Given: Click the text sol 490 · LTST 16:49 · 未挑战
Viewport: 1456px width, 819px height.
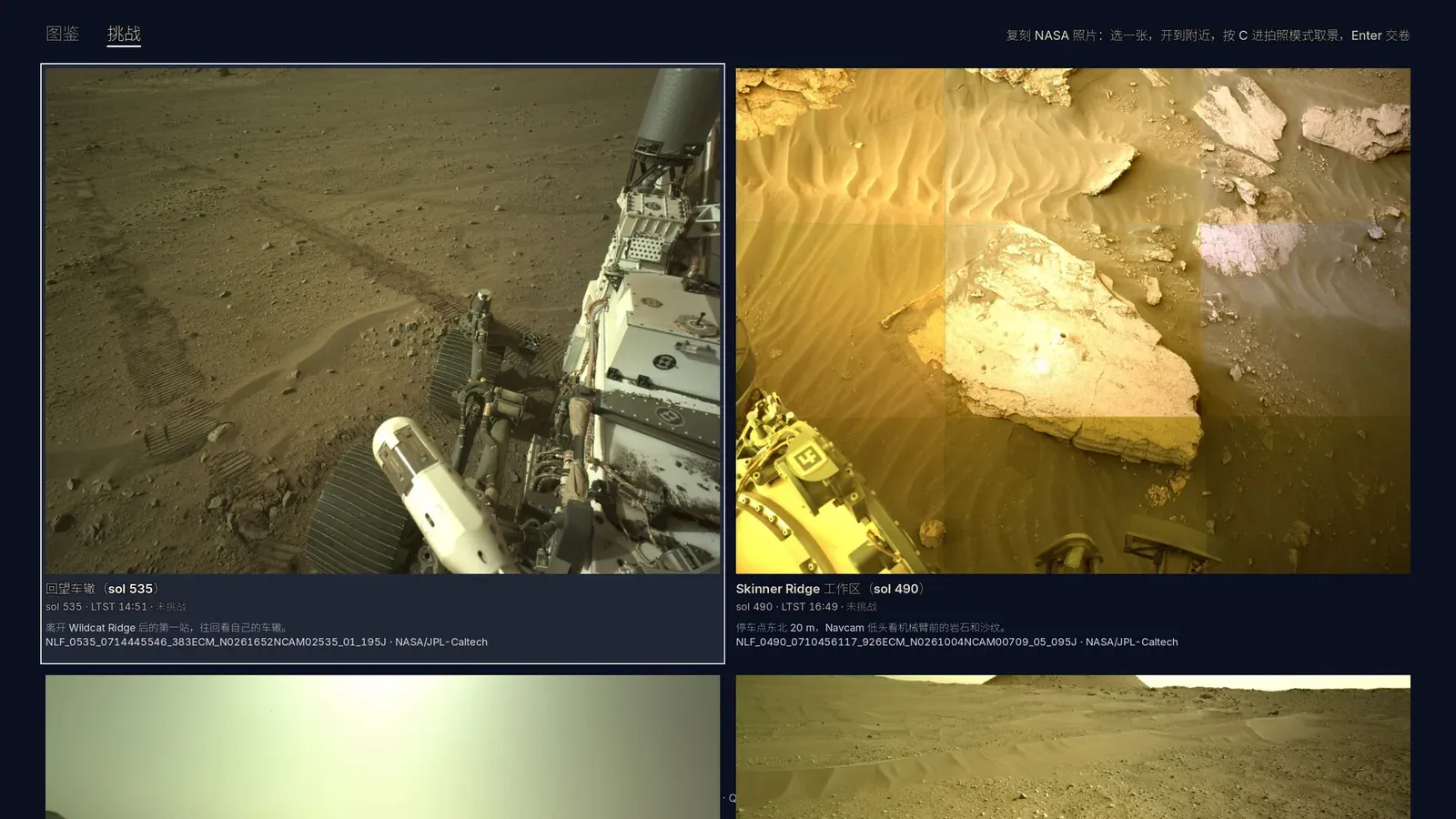Looking at the screenshot, I should pos(806,607).
